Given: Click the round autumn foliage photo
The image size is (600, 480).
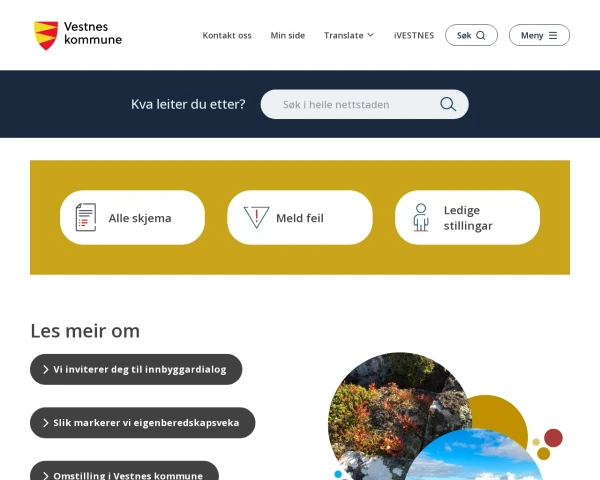Looking at the screenshot, I should (398, 413).
